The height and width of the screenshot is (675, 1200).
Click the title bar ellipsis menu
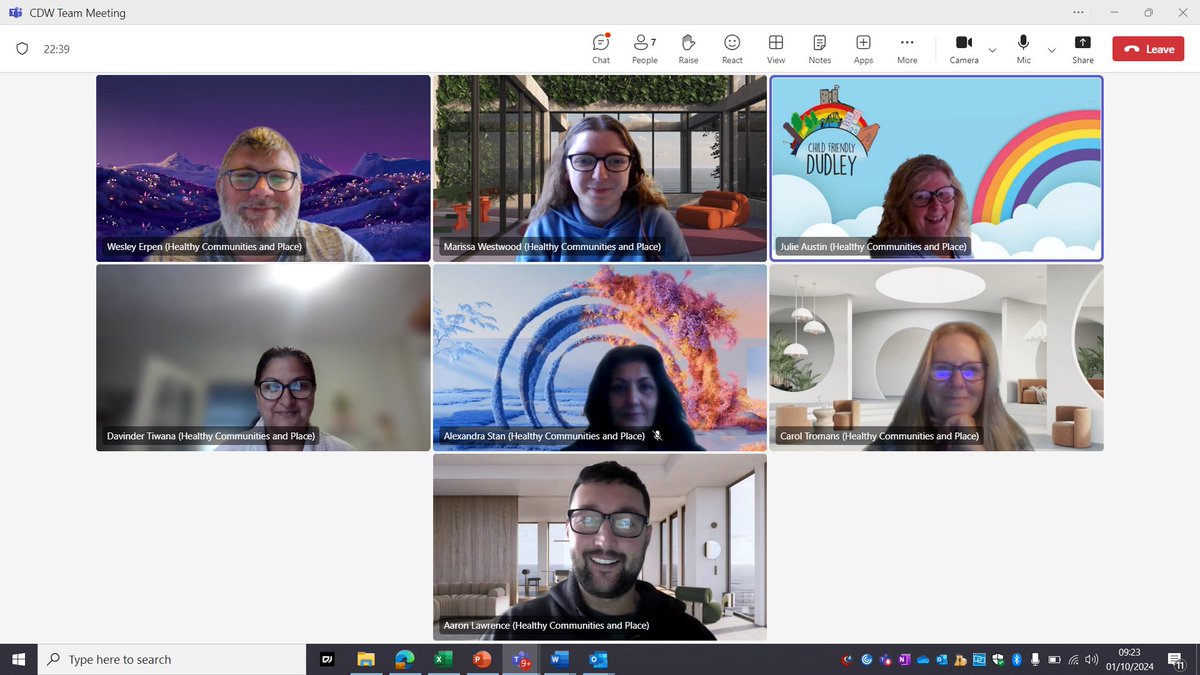click(x=1078, y=13)
